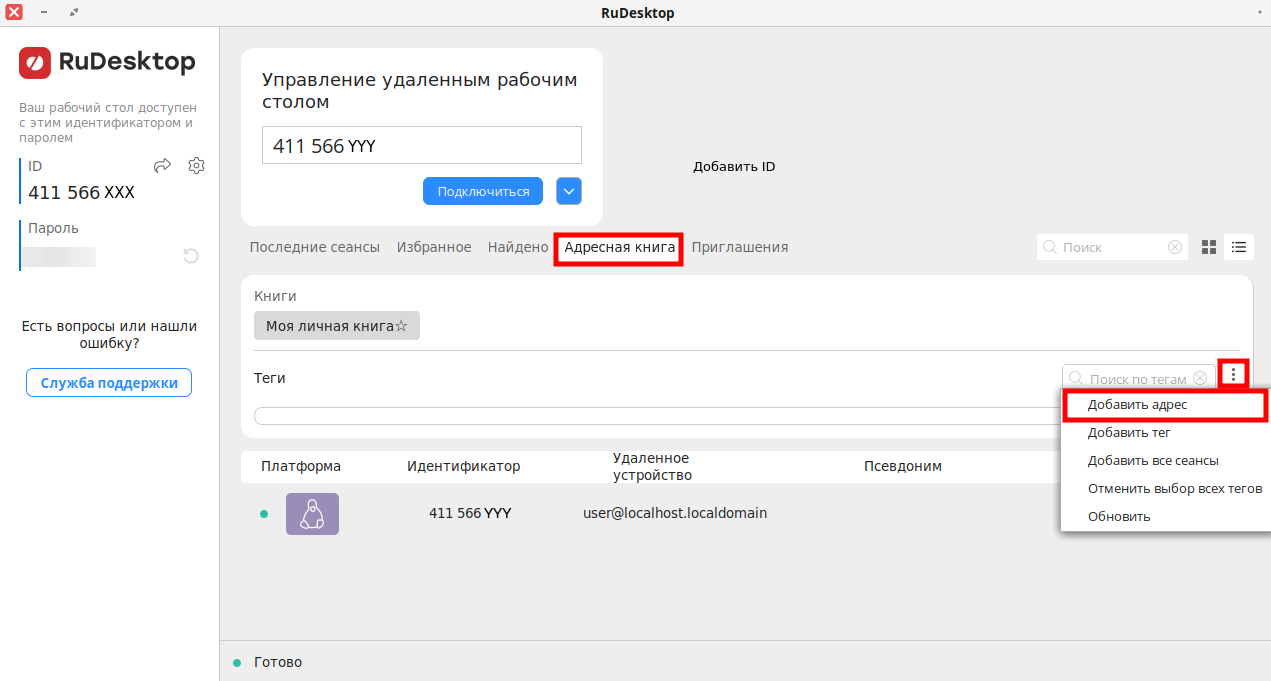Click the local ID 411 566 XXX
The height and width of the screenshot is (681, 1271).
coord(81,193)
